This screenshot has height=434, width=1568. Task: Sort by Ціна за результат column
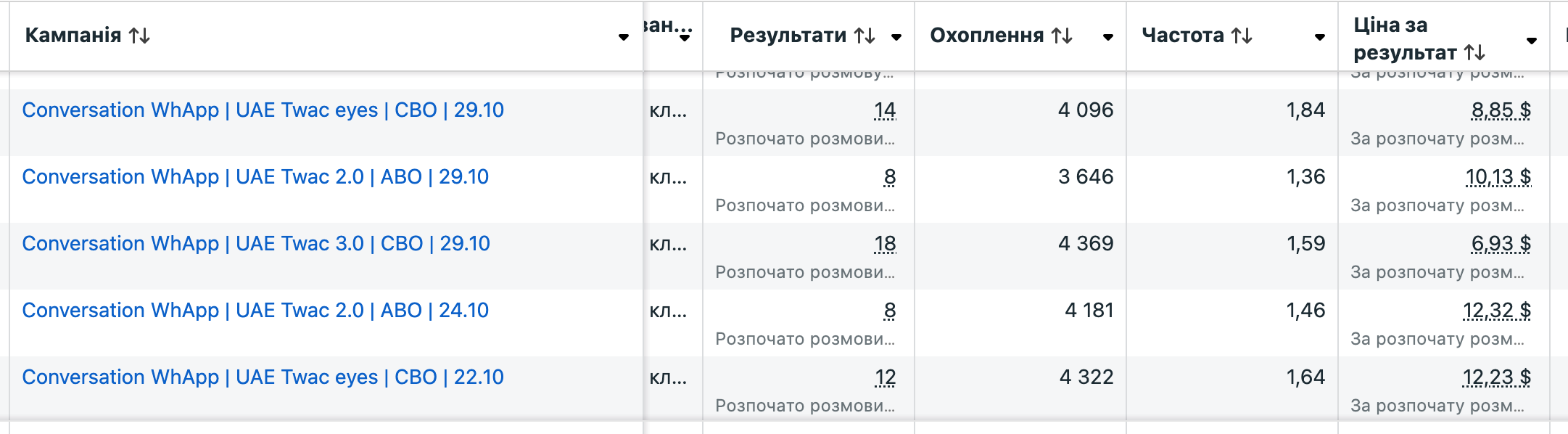[1477, 52]
